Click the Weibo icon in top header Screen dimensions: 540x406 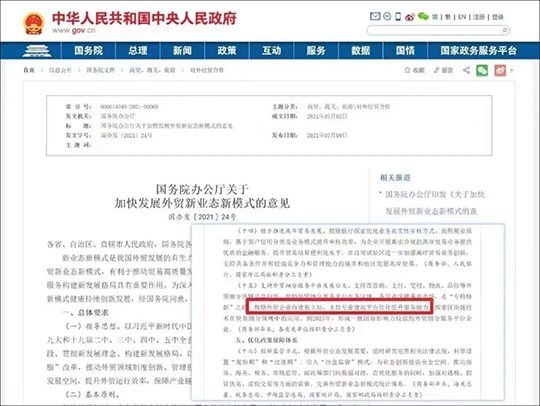410,17
